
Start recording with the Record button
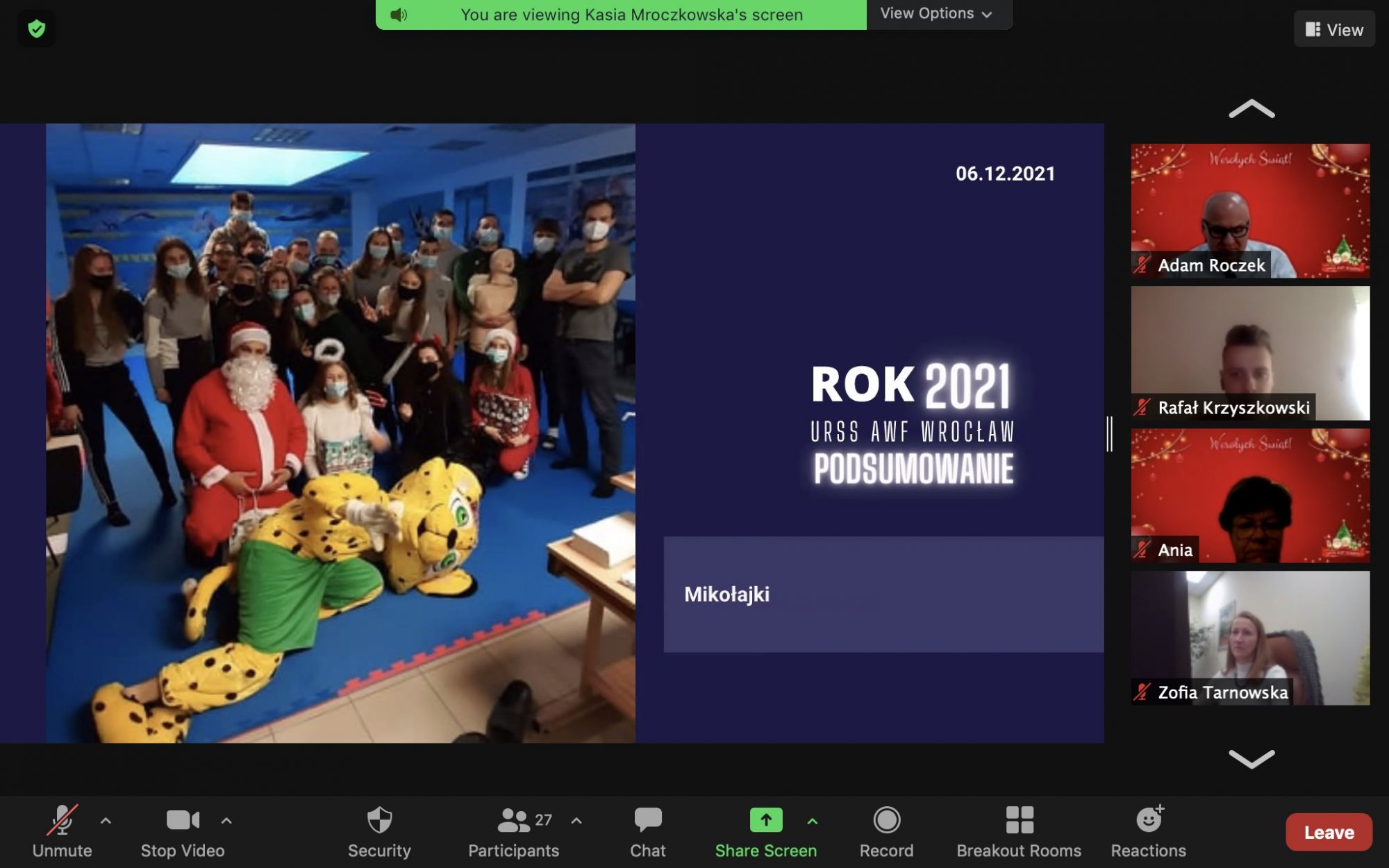click(887, 832)
